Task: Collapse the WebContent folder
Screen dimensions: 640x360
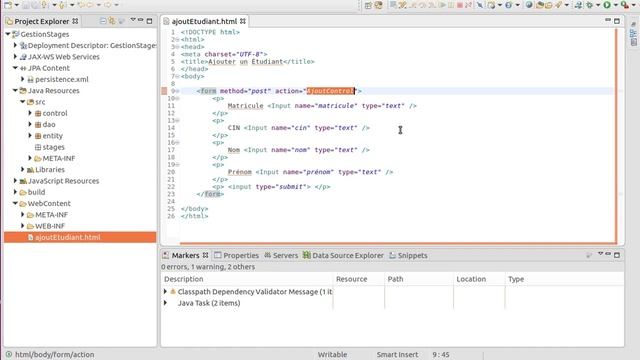Action: 15,203
